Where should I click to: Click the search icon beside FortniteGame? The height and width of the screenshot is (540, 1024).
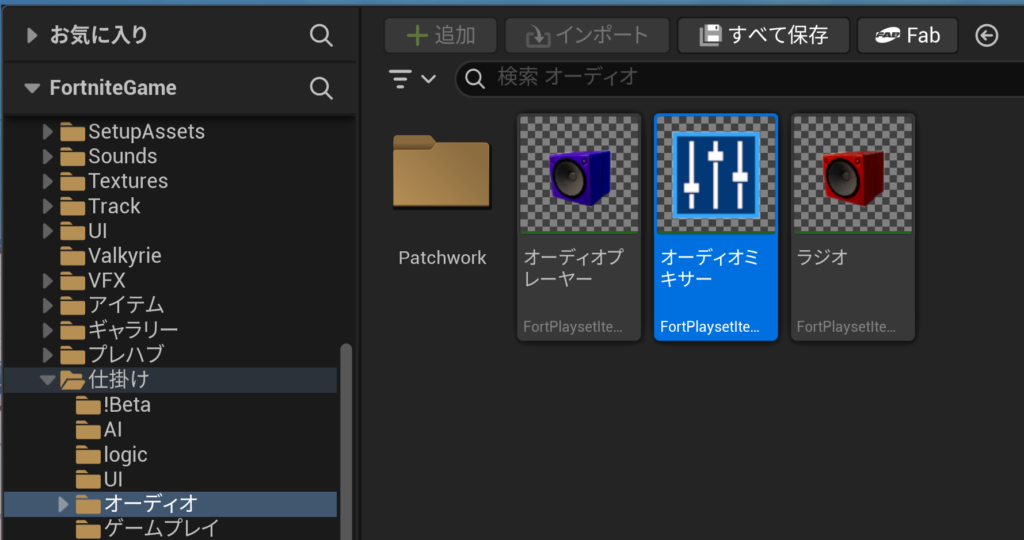[x=321, y=87]
